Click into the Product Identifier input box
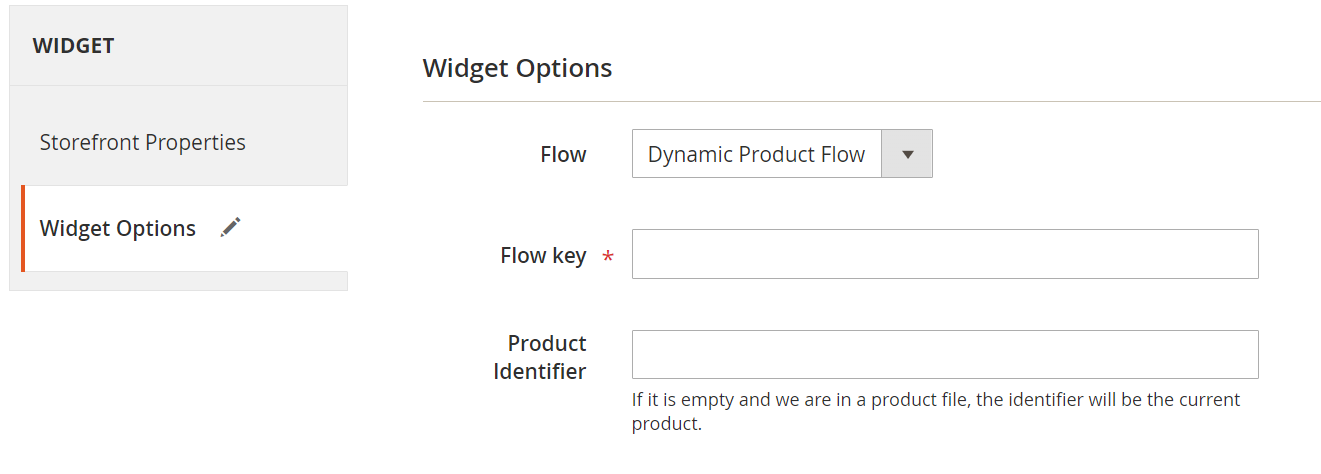 point(944,355)
